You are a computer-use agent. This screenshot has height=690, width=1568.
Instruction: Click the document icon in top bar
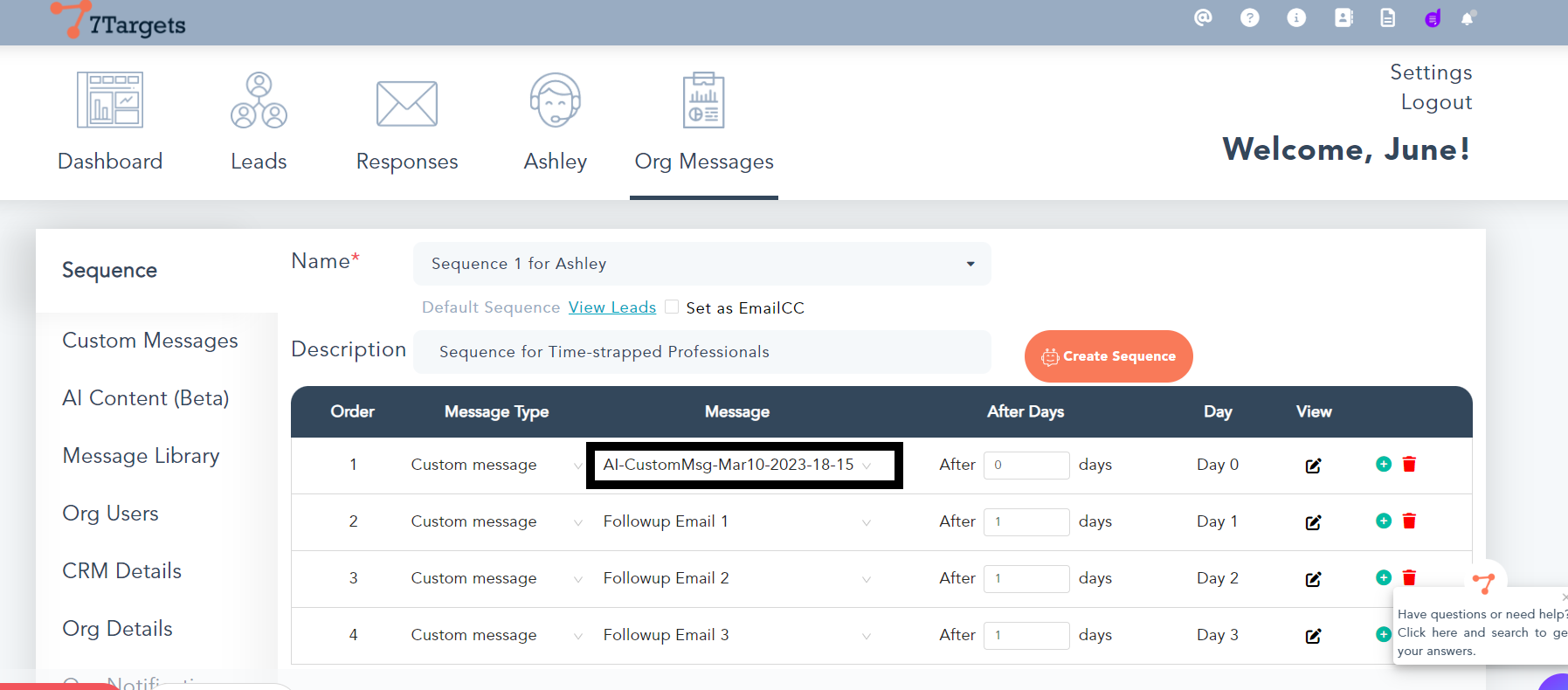pyautogui.click(x=1387, y=17)
